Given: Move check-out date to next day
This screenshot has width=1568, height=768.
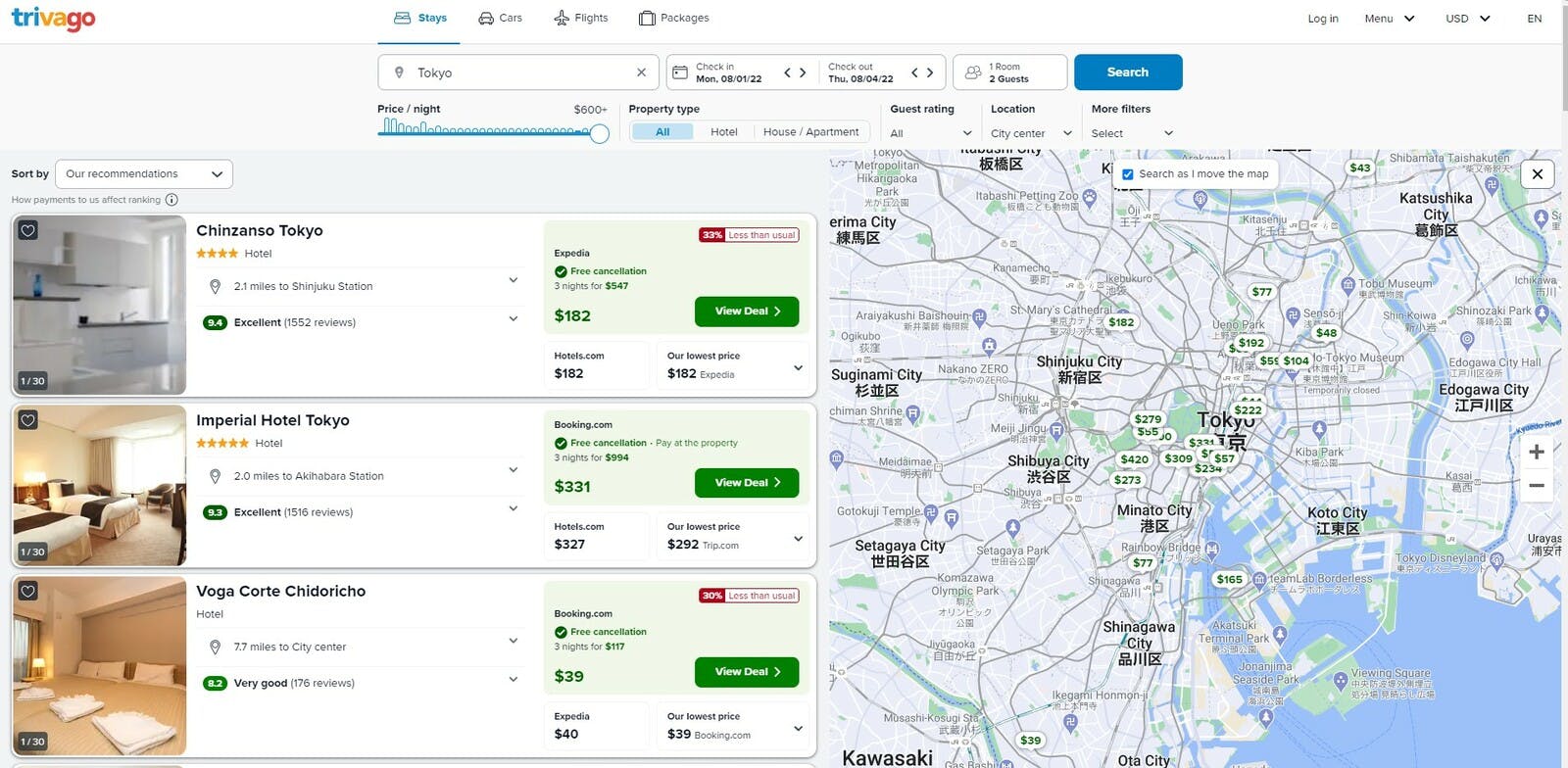Looking at the screenshot, I should 930,72.
